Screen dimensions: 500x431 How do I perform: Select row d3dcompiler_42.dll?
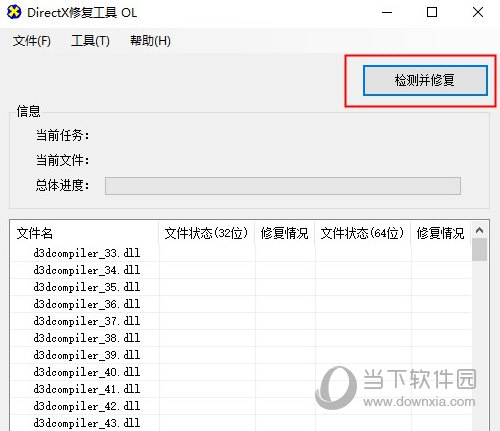[x=241, y=406]
